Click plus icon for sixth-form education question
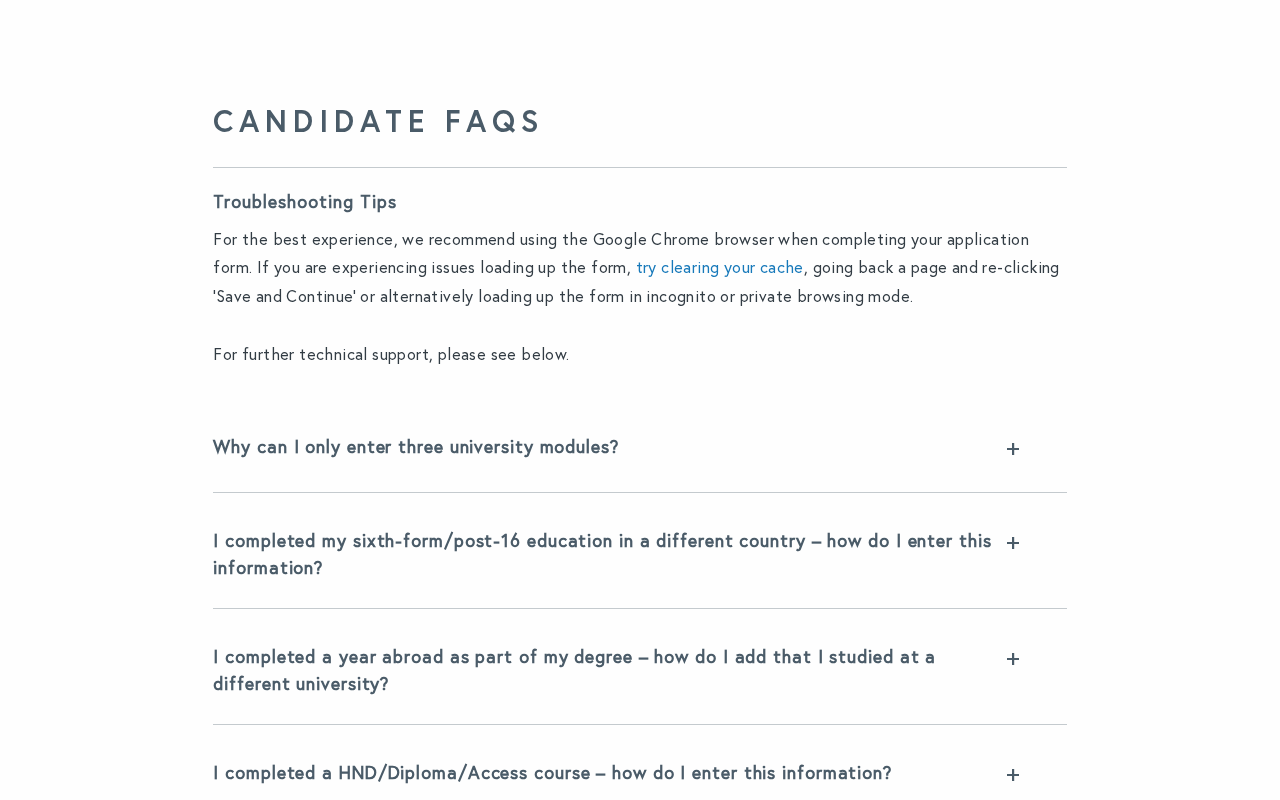The image size is (1280, 800). 1013,543
